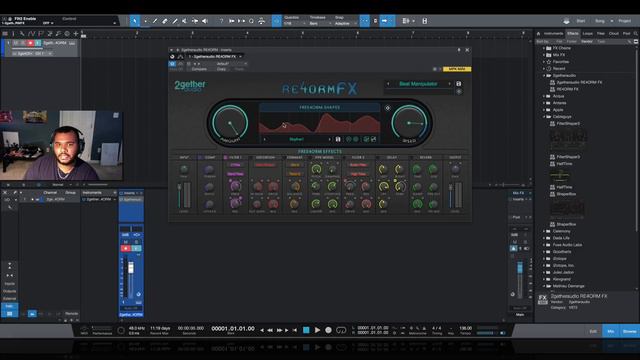The height and width of the screenshot is (360, 640).
Task: Open RE4ORM plugin settings gear below save
Action: pos(459,92)
